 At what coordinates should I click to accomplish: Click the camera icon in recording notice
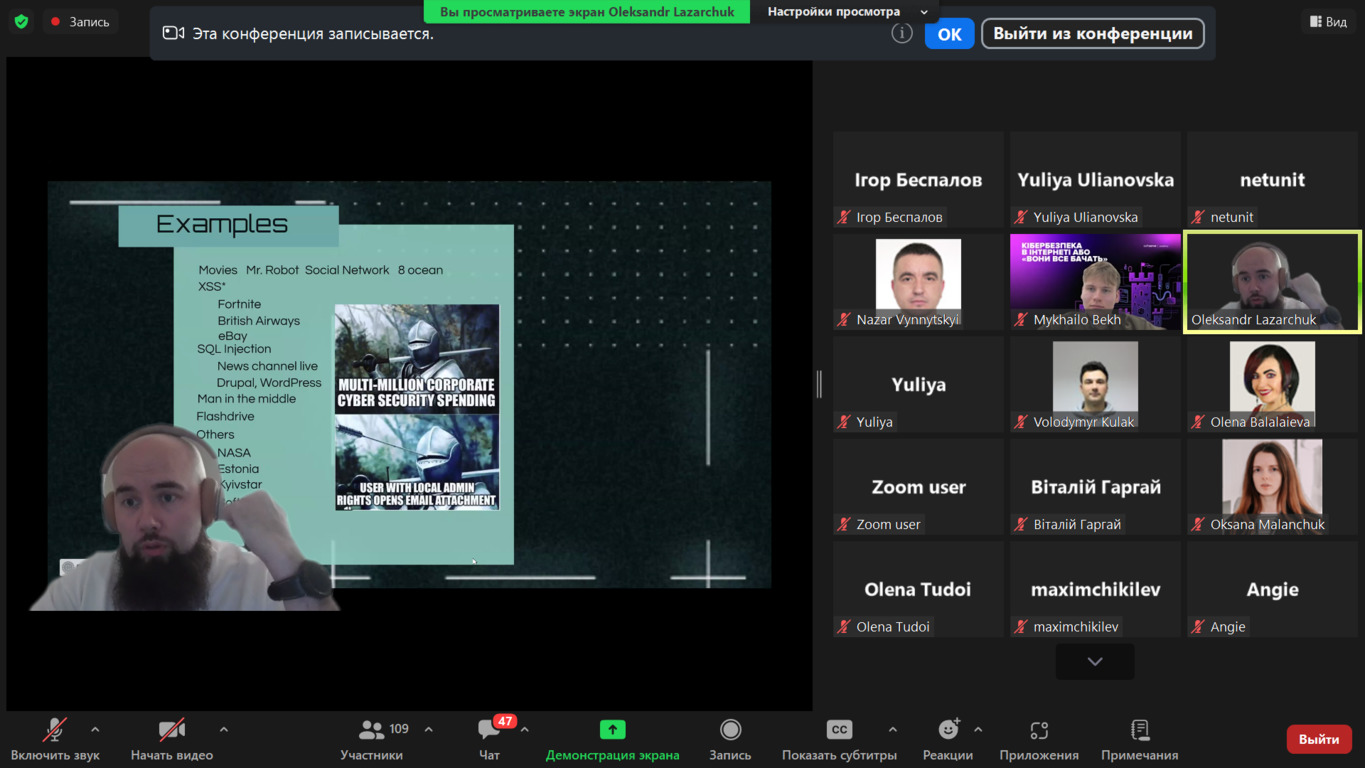[x=174, y=34]
